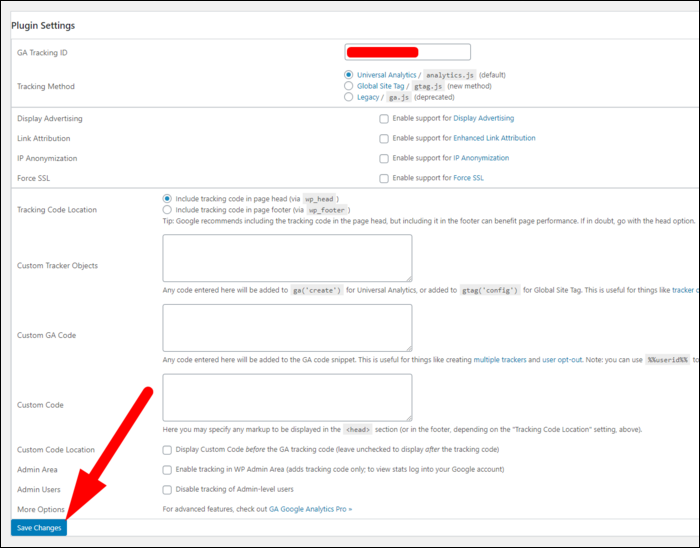Click the resize handle of Custom Code box
This screenshot has height=548, width=700.
click(409, 418)
